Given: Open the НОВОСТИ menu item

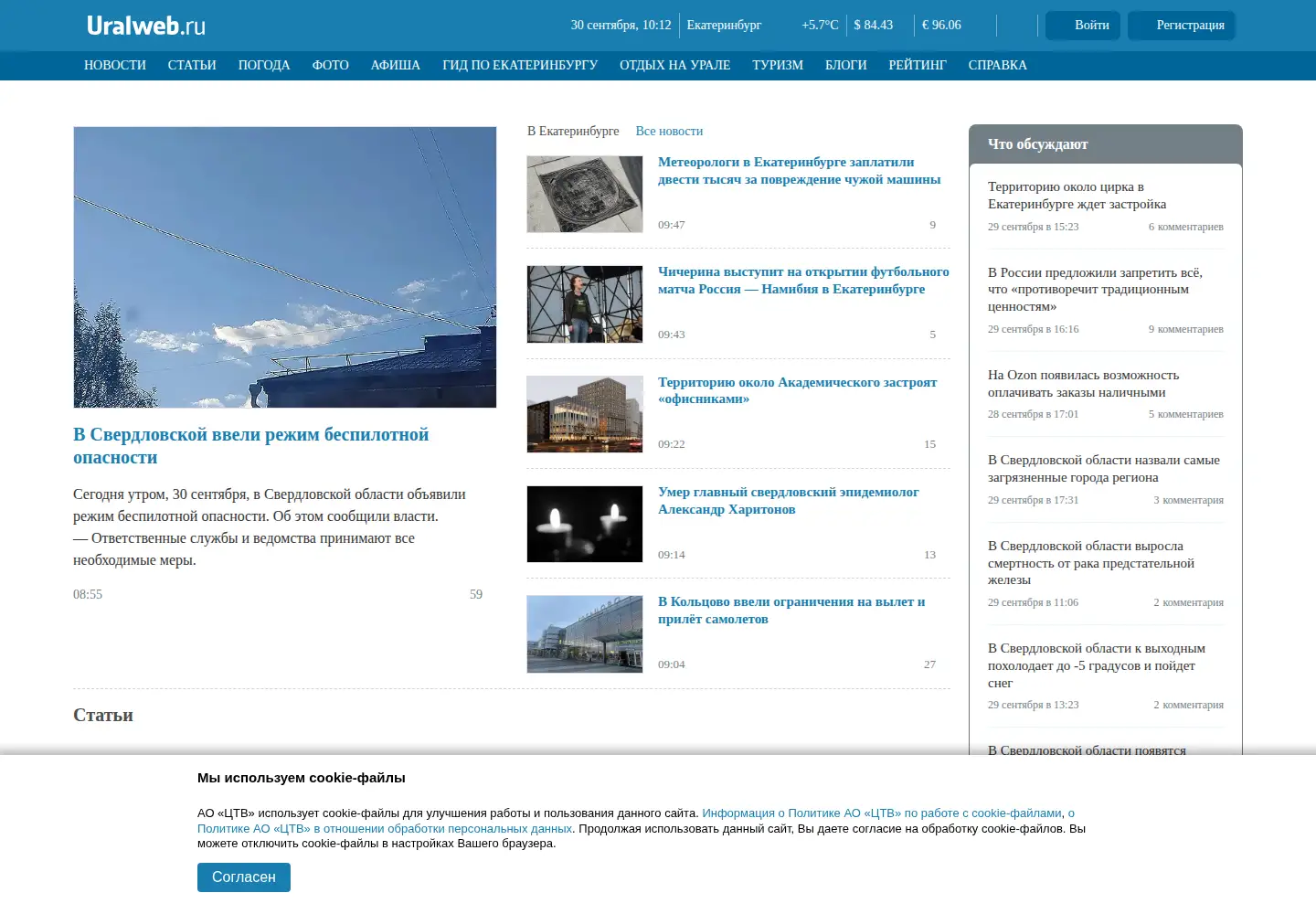Looking at the screenshot, I should tap(115, 66).
